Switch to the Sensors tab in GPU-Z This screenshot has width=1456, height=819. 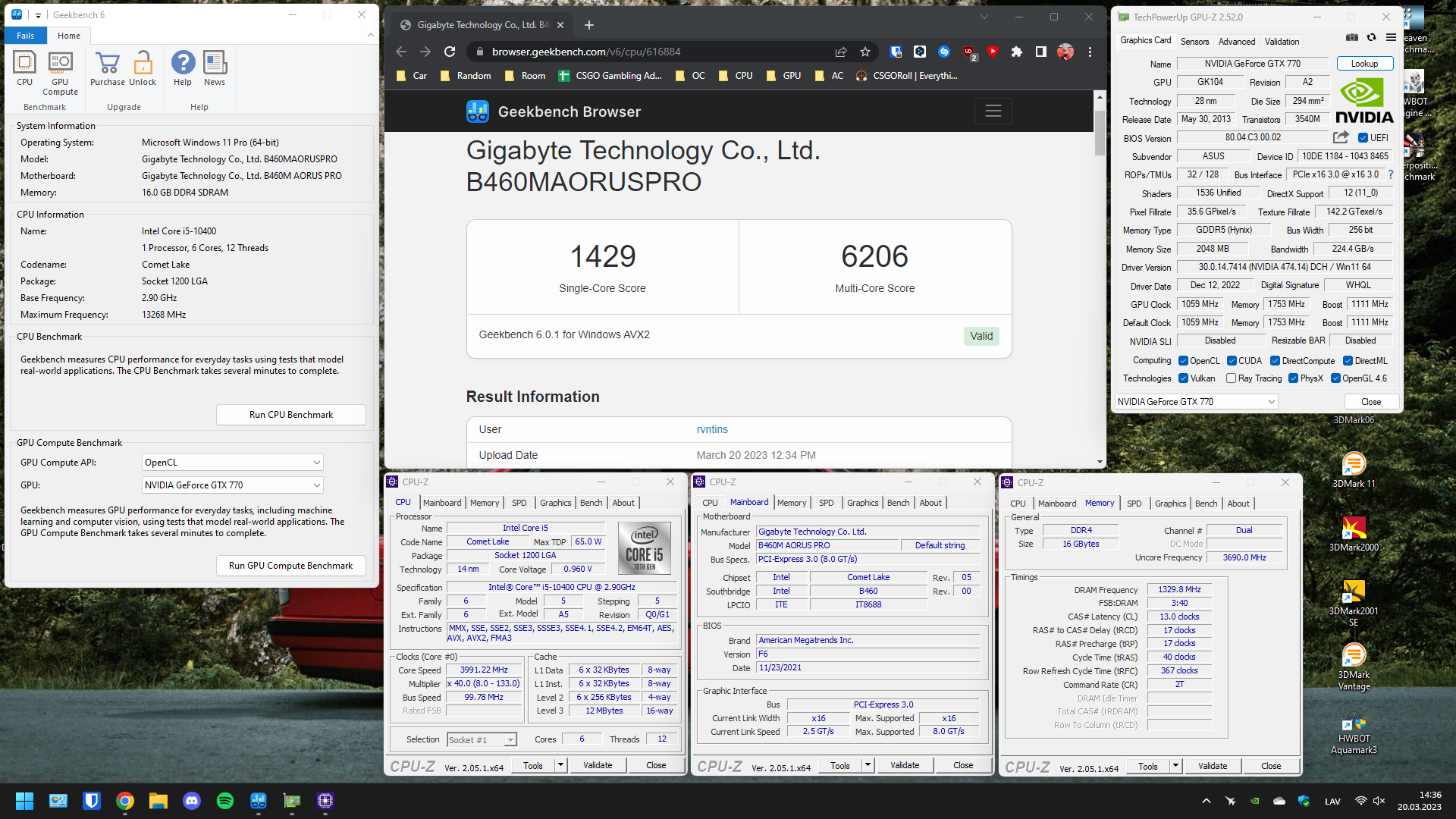(x=1194, y=42)
